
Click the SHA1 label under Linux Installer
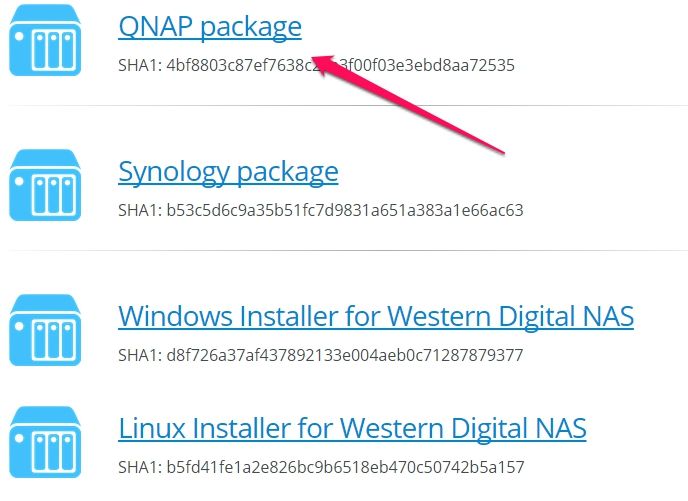(x=140, y=467)
